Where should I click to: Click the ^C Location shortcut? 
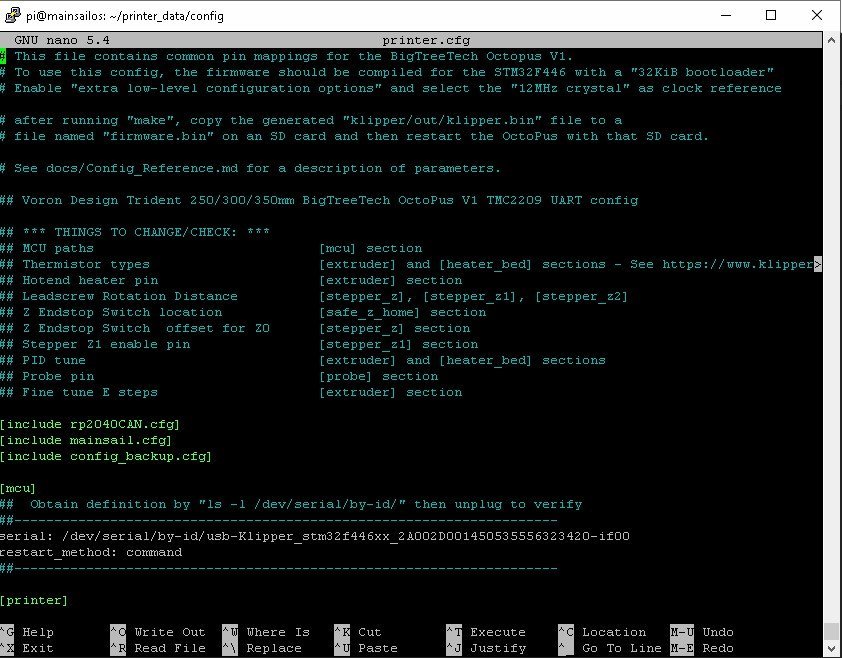click(602, 632)
